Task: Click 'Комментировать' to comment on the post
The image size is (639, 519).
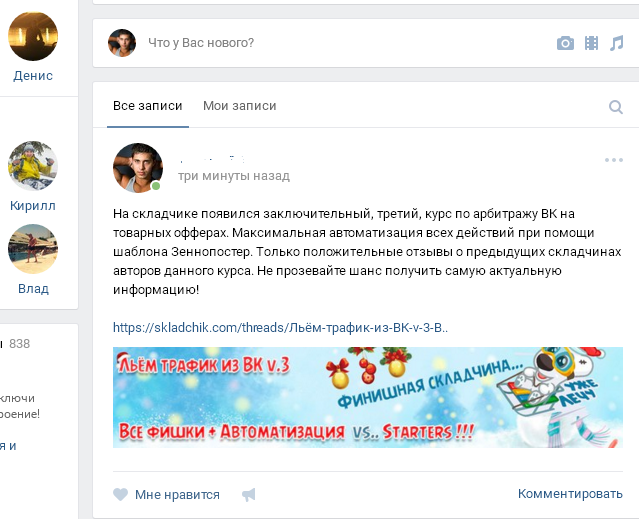Action: pyautogui.click(x=570, y=494)
